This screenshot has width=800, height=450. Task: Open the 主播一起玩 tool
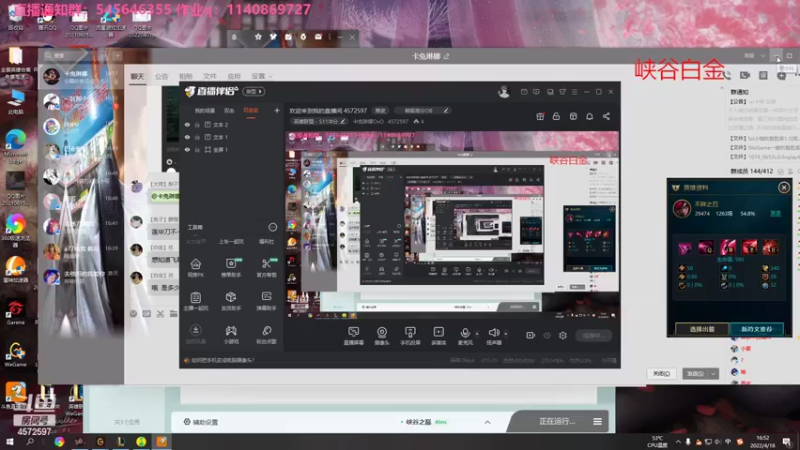pos(196,301)
